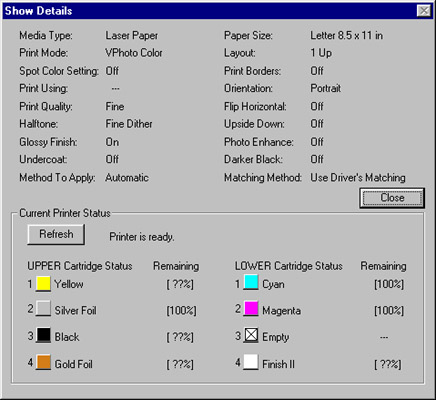Click the Silver Foil remaining 100% text
436x400 pixels.
[181, 311]
